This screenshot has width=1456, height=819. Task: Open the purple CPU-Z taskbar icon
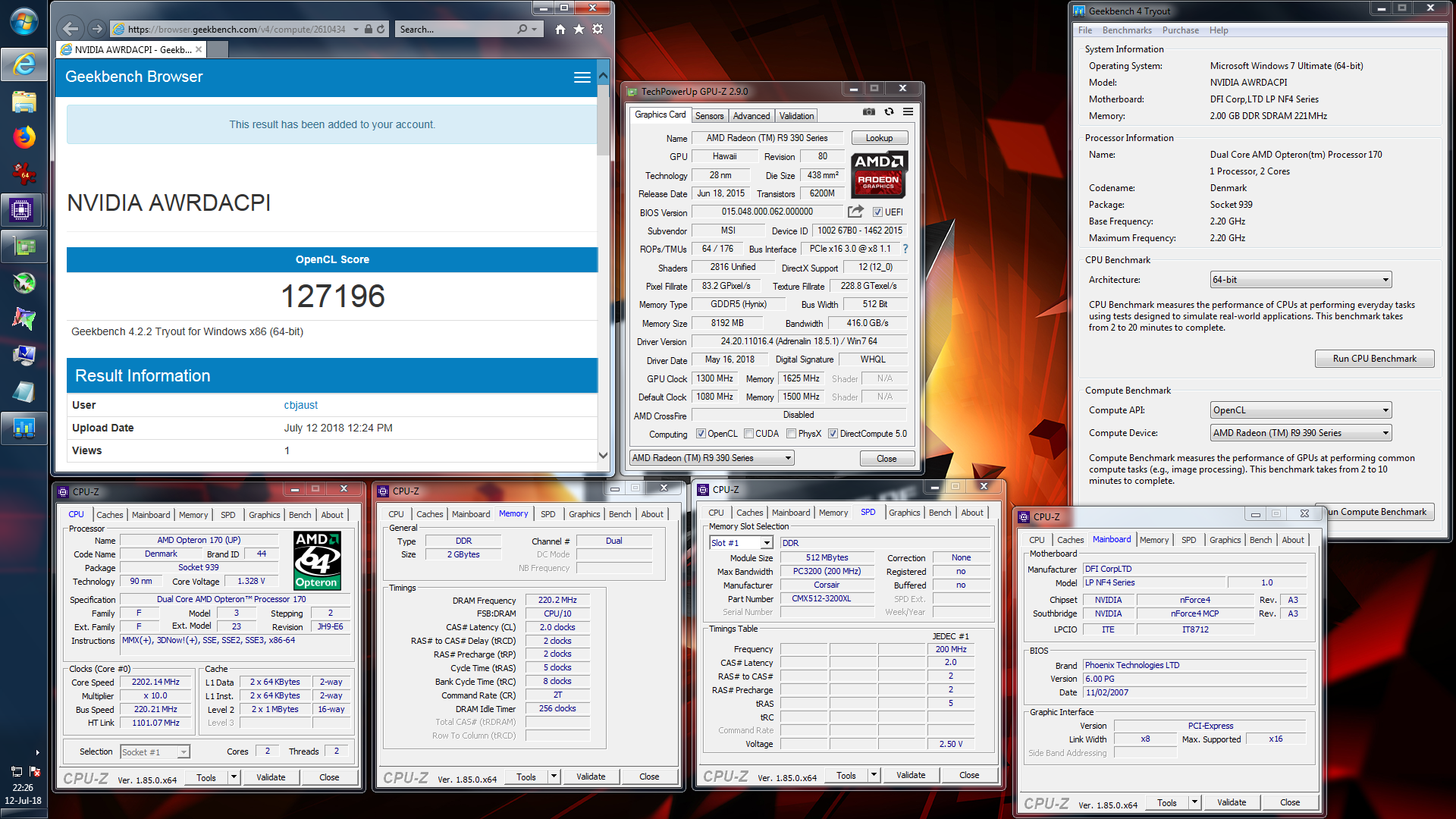(x=22, y=209)
